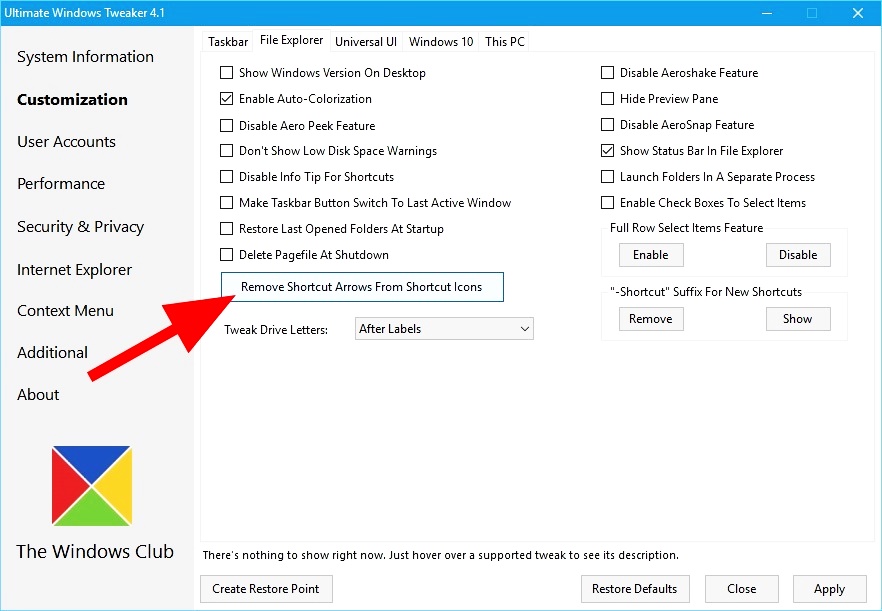Uncheck Enable Auto-Colorization

[226, 98]
